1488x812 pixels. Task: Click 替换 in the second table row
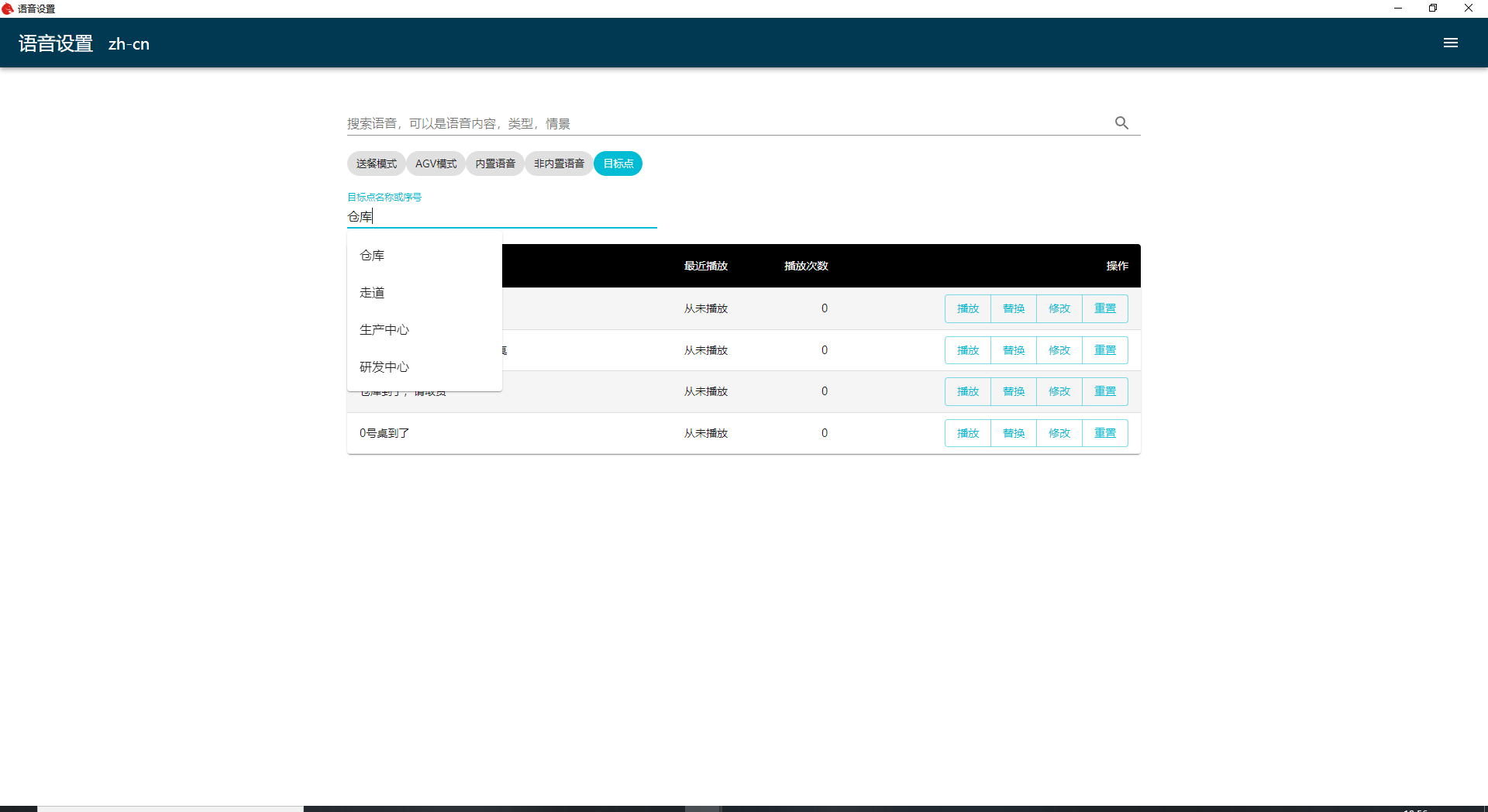pyautogui.click(x=1013, y=350)
